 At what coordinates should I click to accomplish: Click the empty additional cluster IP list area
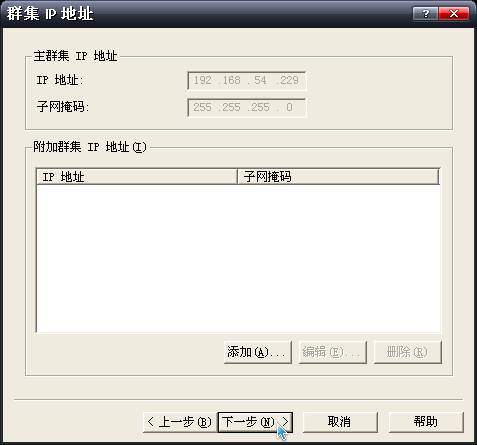[x=238, y=258]
